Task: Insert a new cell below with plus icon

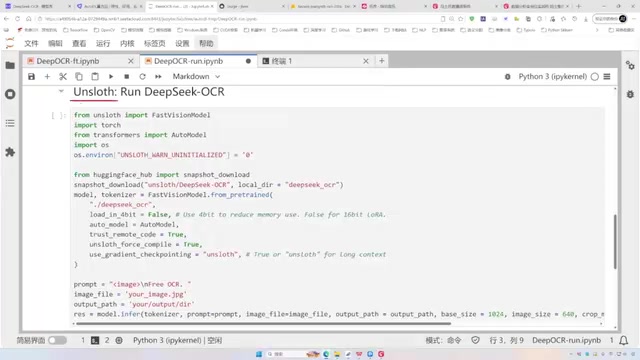Action: [x=47, y=76]
